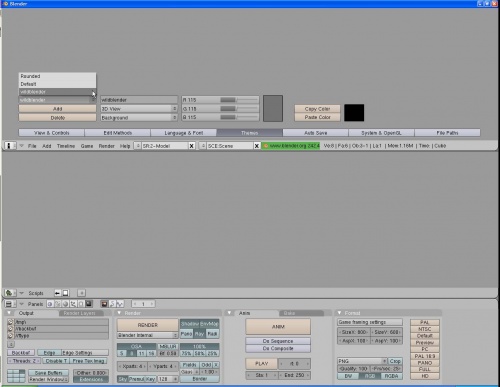
Task: Select the Shading sphere context icon
Action: (x=65, y=304)
